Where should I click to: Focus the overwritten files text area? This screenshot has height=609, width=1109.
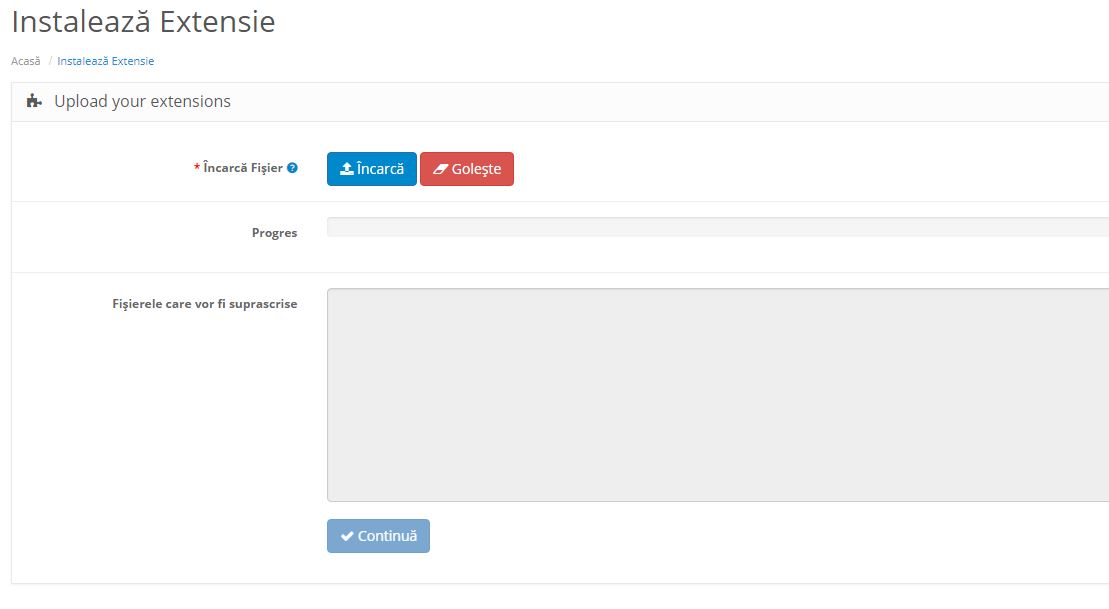coord(716,394)
